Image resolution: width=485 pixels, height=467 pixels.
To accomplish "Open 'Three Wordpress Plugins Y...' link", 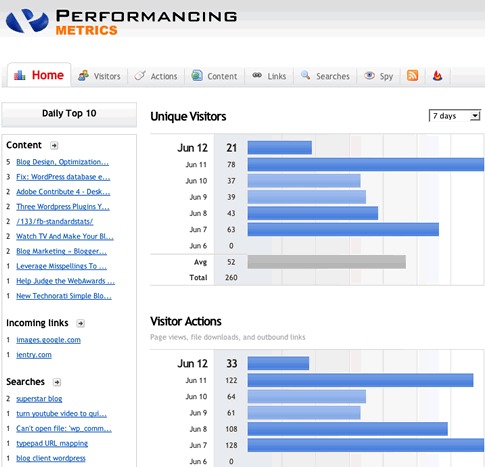I will (63, 207).
